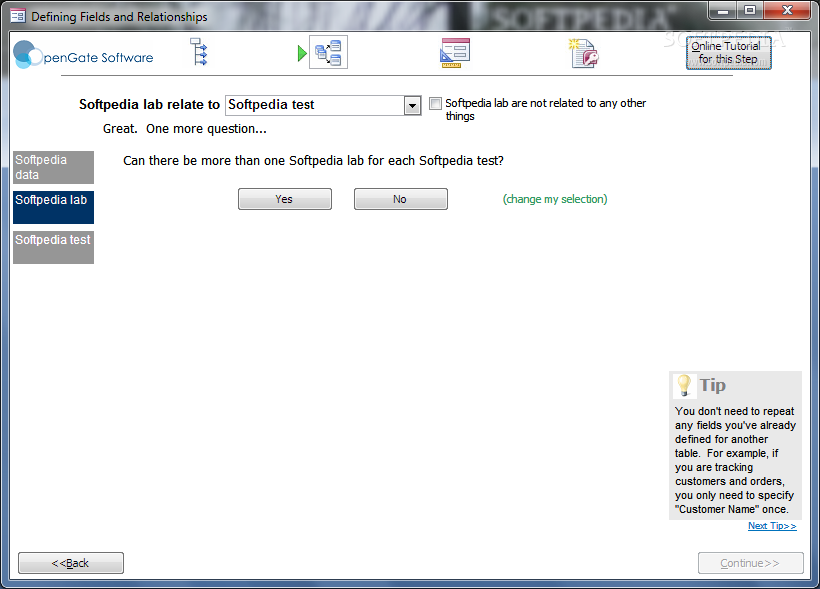820x589 pixels.
Task: Click the tables hierarchy step icon
Action: pyautogui.click(x=199, y=52)
